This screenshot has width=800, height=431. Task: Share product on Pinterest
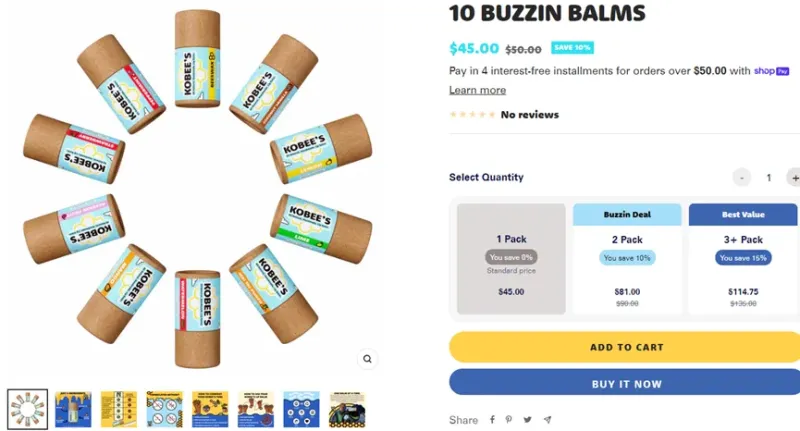(510, 420)
